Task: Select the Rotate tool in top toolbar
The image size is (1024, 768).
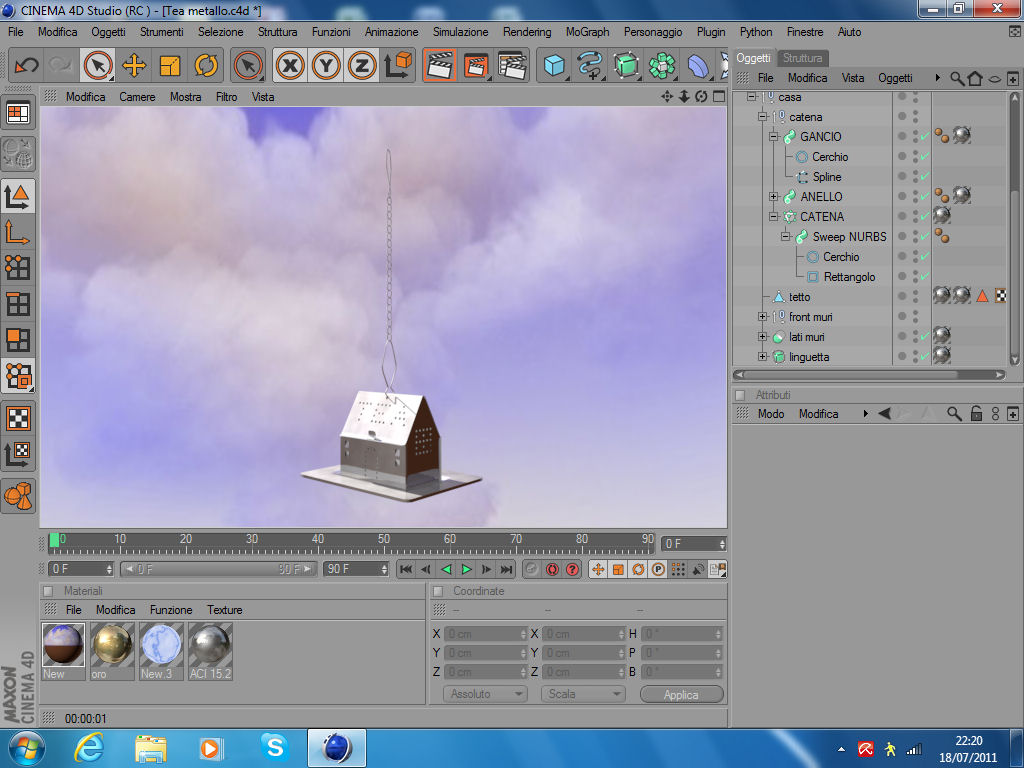Action: (x=206, y=66)
